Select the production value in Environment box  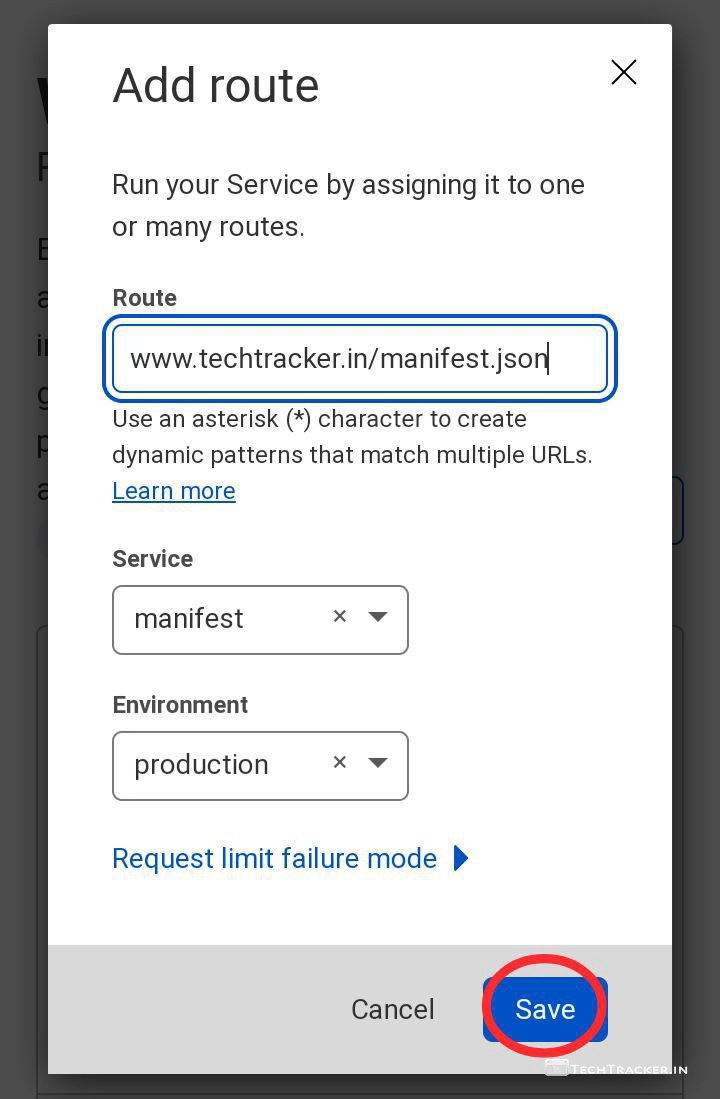(x=201, y=765)
